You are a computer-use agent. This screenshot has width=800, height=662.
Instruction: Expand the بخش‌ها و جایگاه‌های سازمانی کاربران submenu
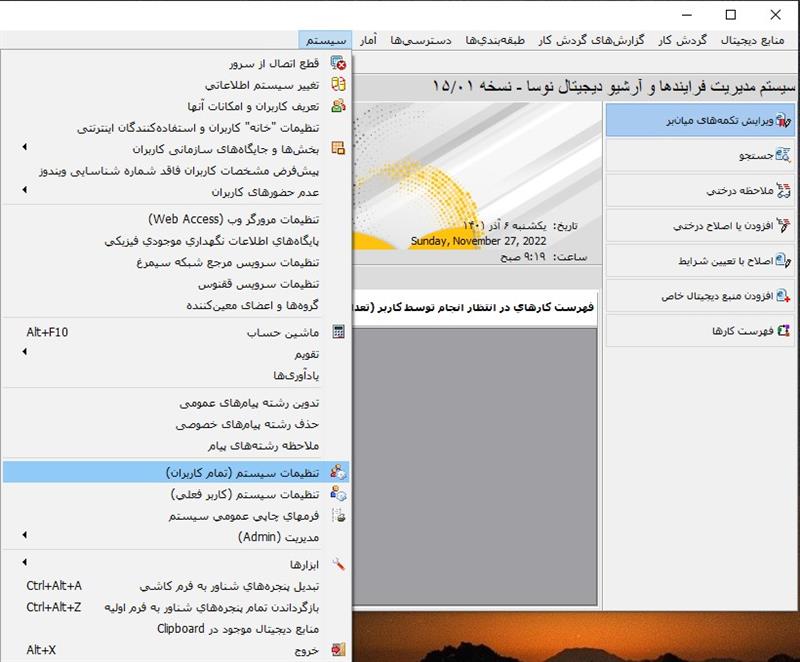coord(26,148)
